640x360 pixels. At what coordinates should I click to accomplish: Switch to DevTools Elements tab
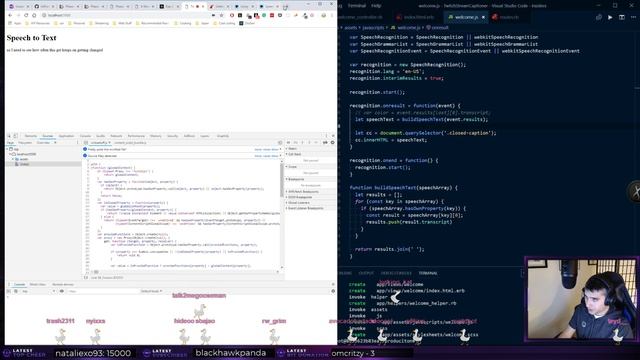click(31, 136)
